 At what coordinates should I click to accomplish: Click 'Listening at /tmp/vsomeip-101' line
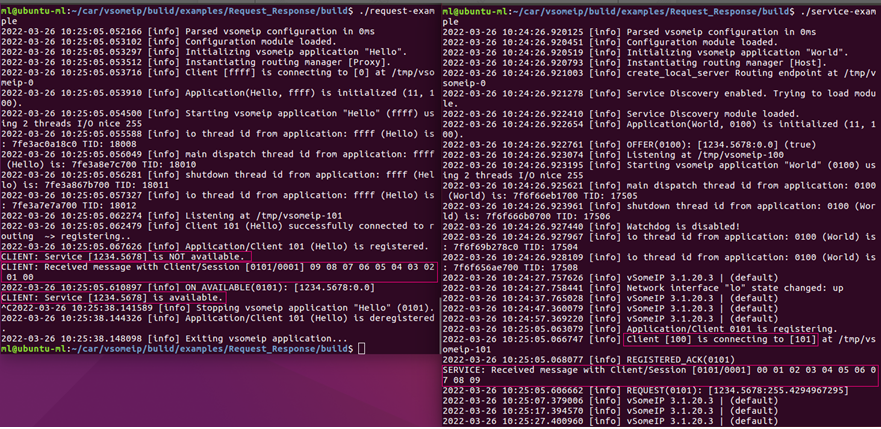(x=171, y=216)
